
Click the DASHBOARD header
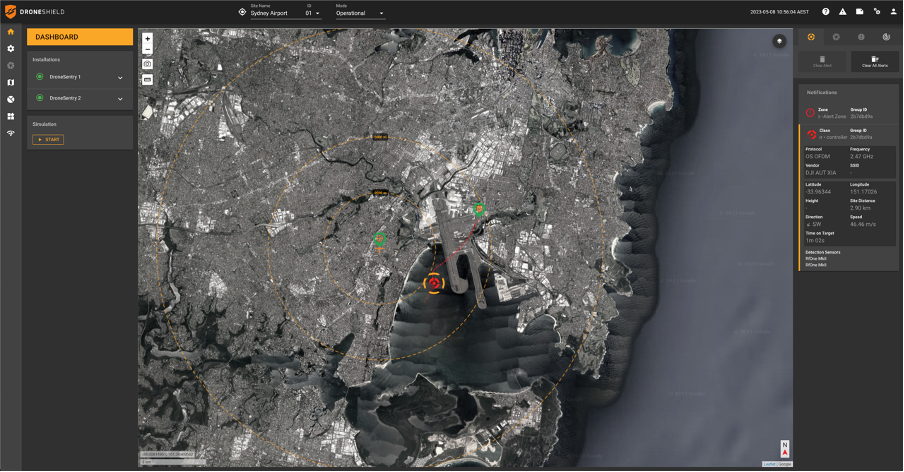click(x=80, y=37)
